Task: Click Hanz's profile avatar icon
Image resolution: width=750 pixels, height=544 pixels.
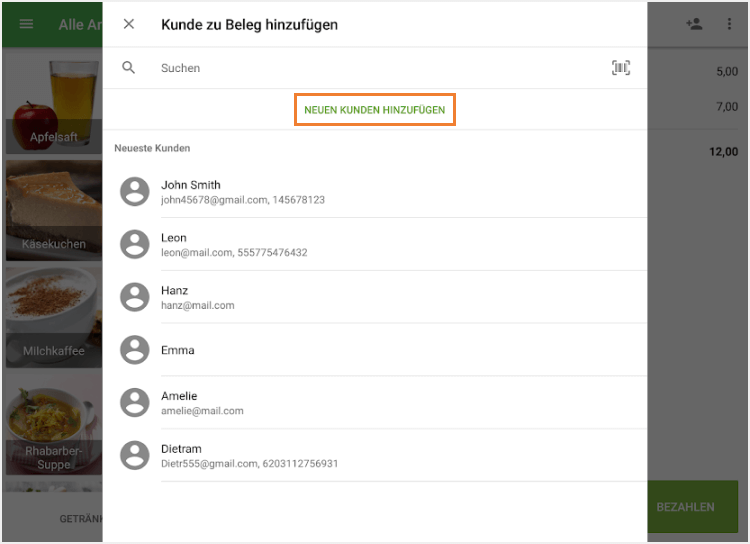Action: 135,297
